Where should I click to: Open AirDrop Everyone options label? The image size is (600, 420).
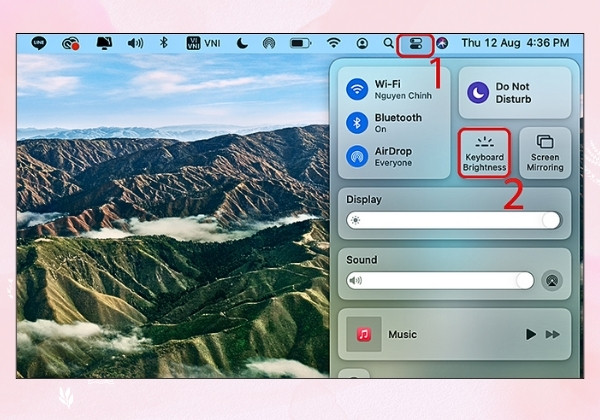(393, 156)
